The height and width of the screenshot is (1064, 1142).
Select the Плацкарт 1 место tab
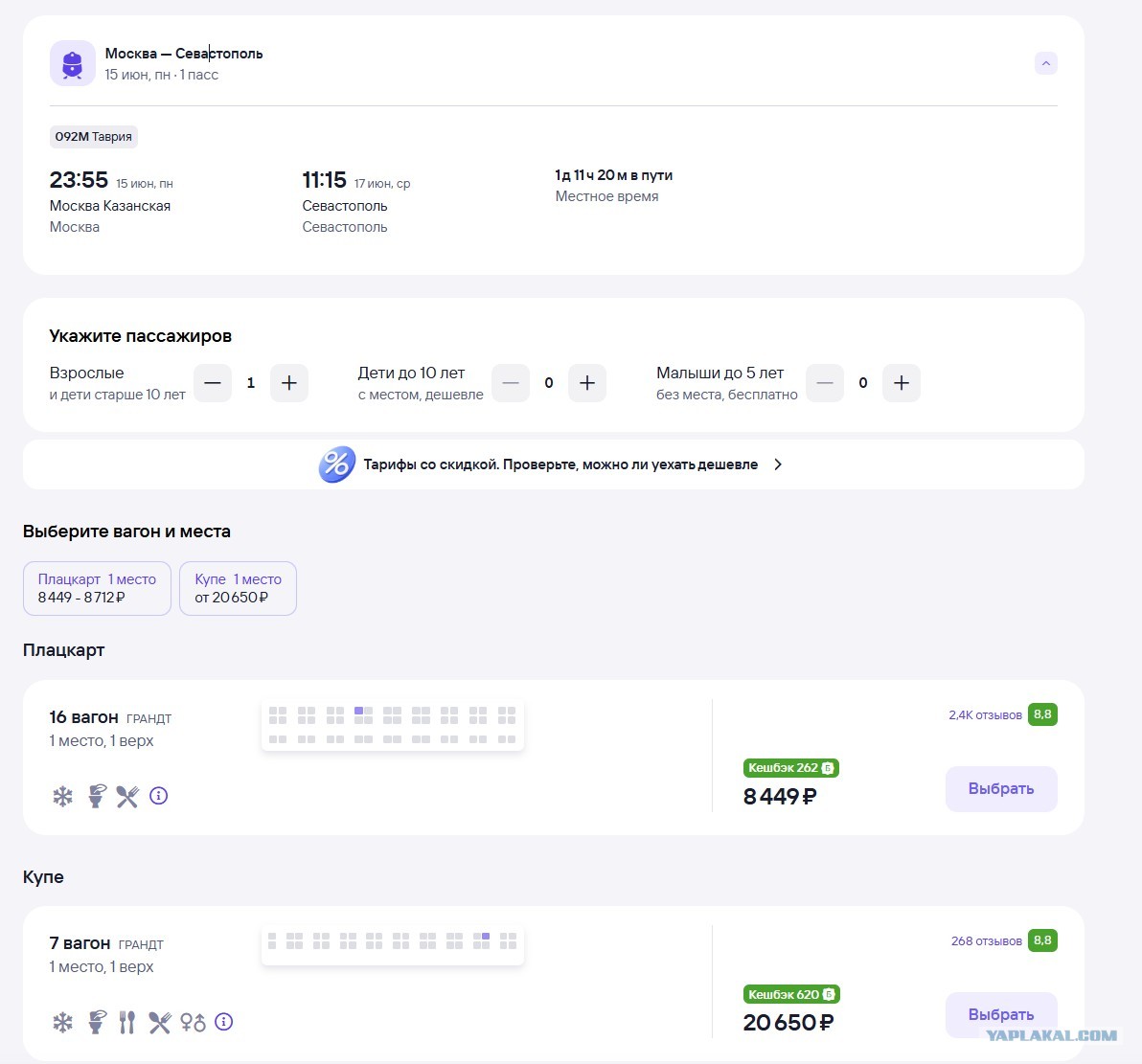(97, 588)
